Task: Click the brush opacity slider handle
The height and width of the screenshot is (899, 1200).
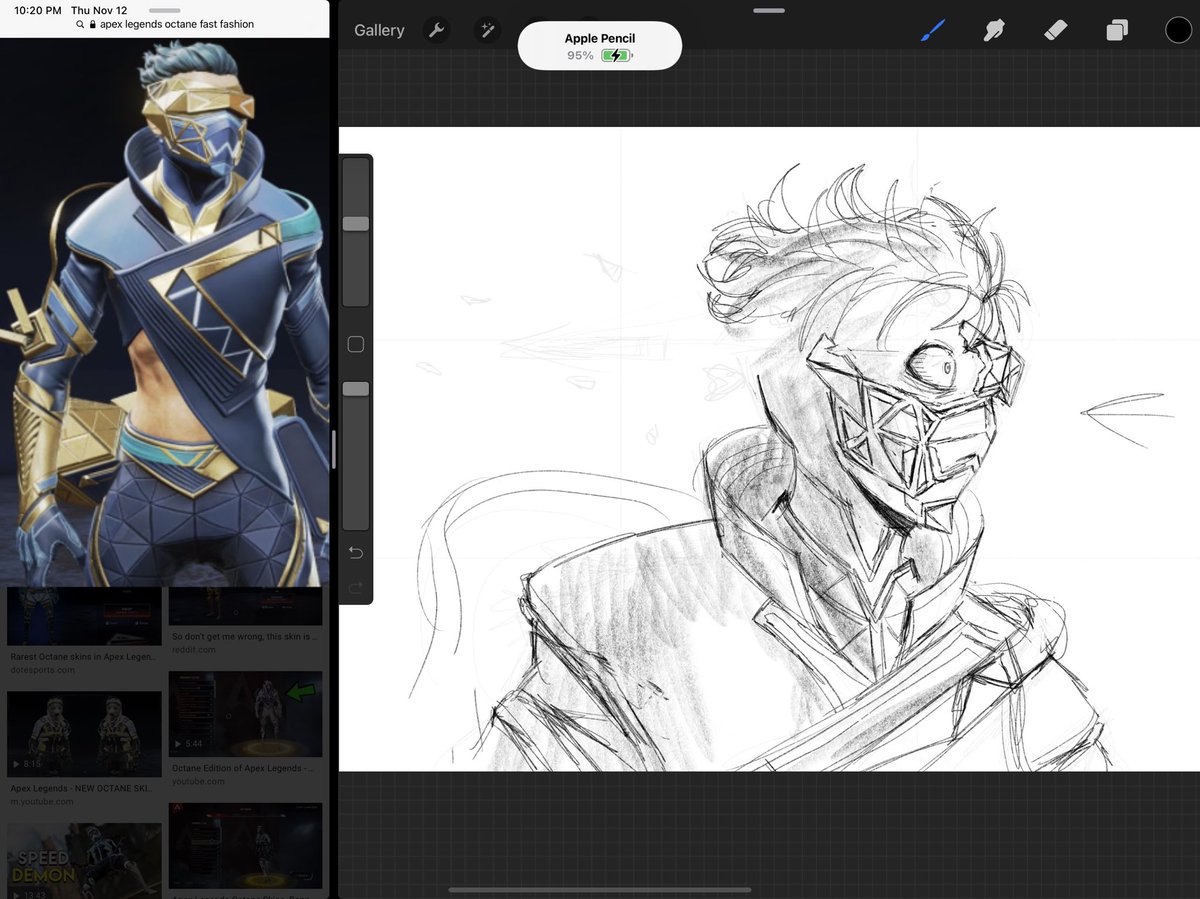Action: coord(356,388)
